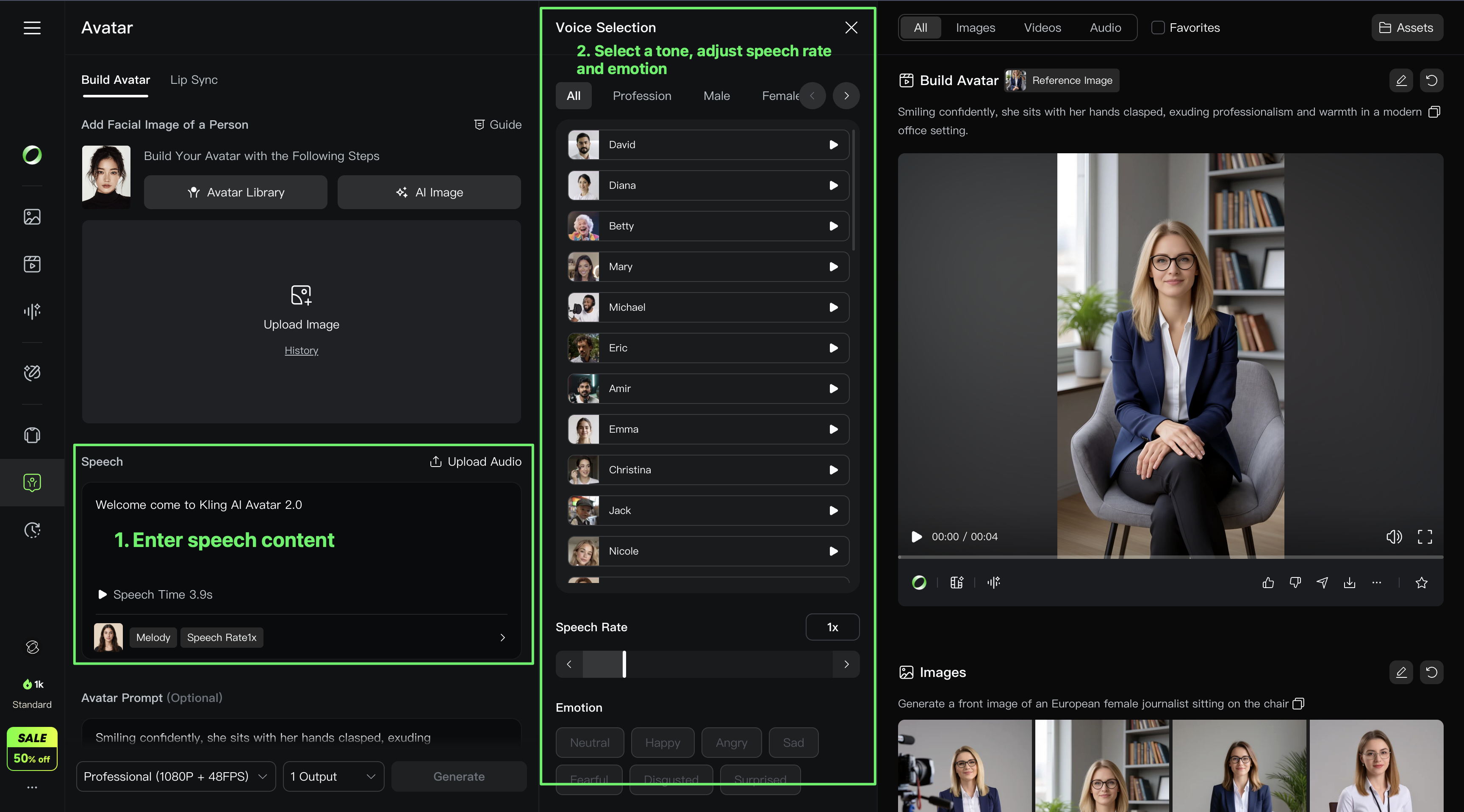Click Upload Audio icon in Speech

click(x=435, y=461)
